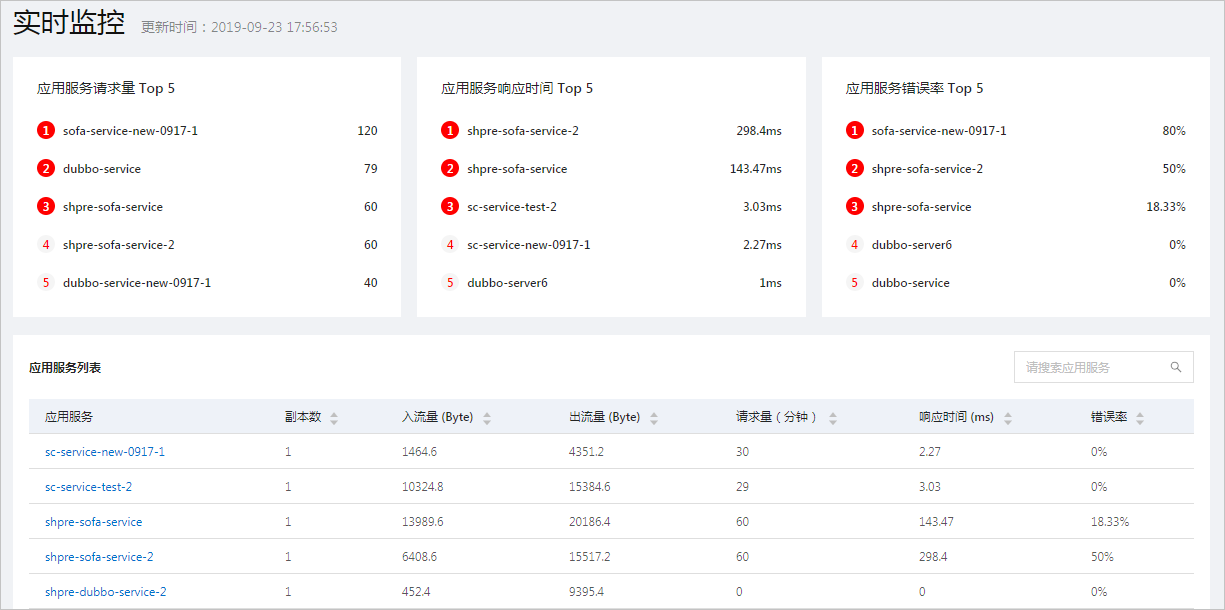
Task: Click the 18.33% value in error rate Top 5
Action: pos(1166,207)
